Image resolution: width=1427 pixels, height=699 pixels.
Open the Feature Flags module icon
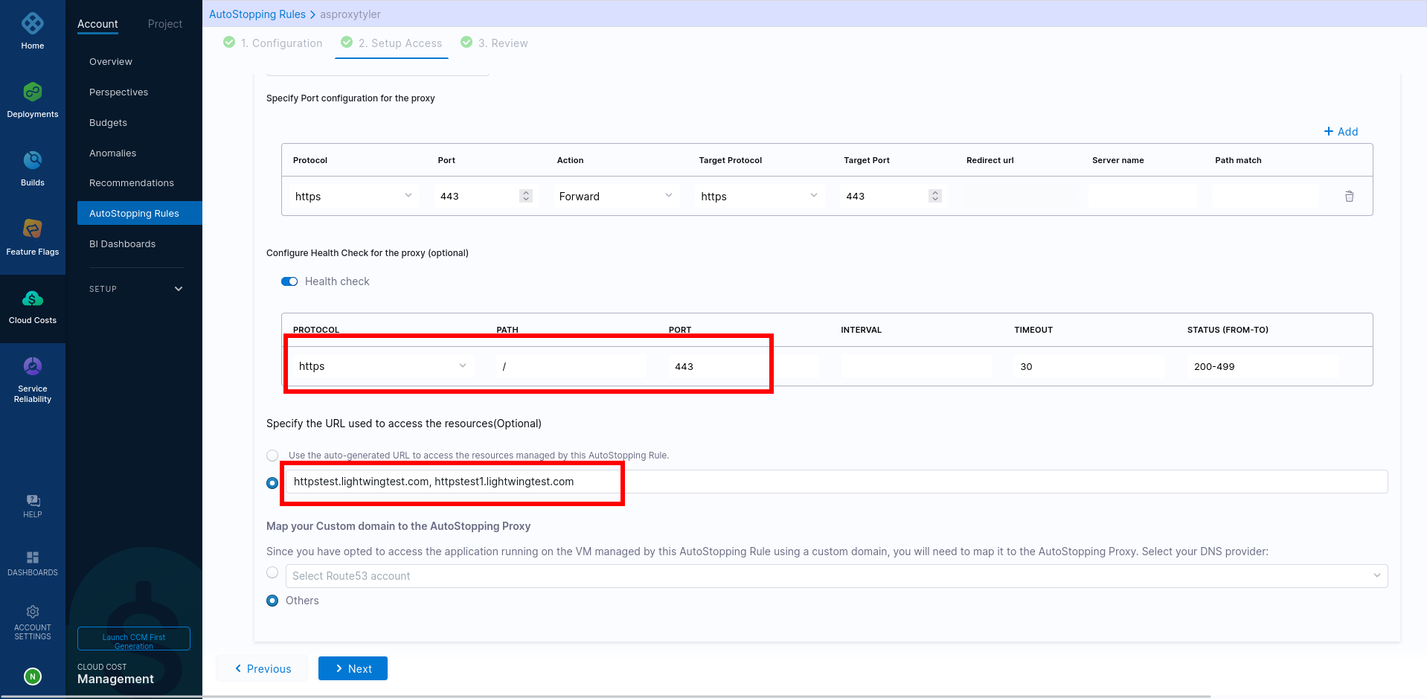pyautogui.click(x=32, y=229)
